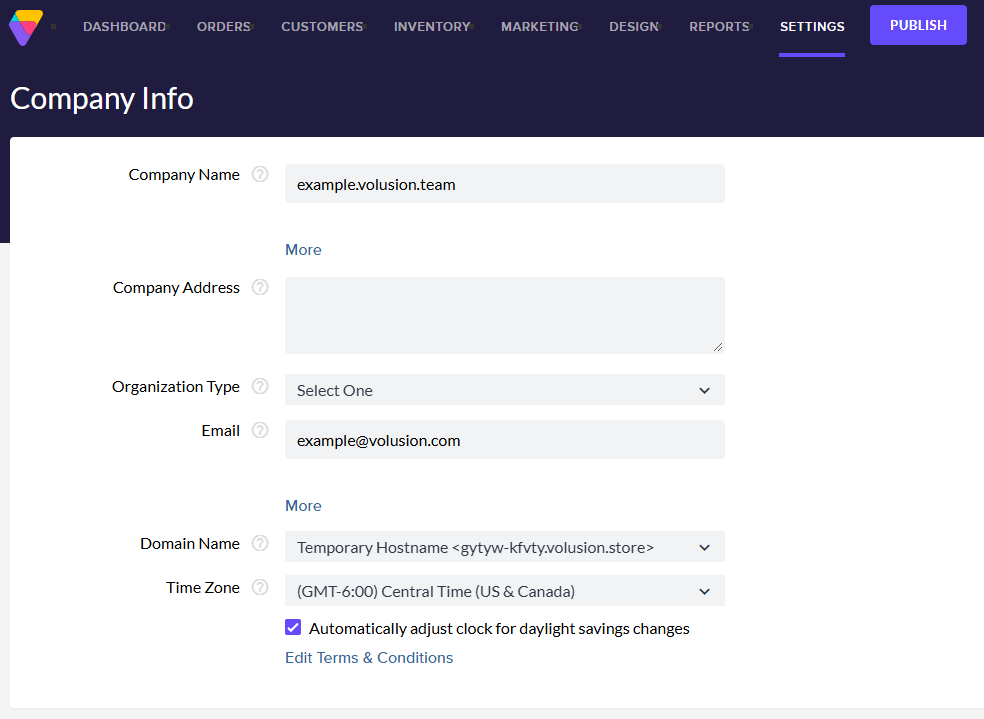Click the More link below Company Name
This screenshot has height=719, width=984.
coord(303,249)
